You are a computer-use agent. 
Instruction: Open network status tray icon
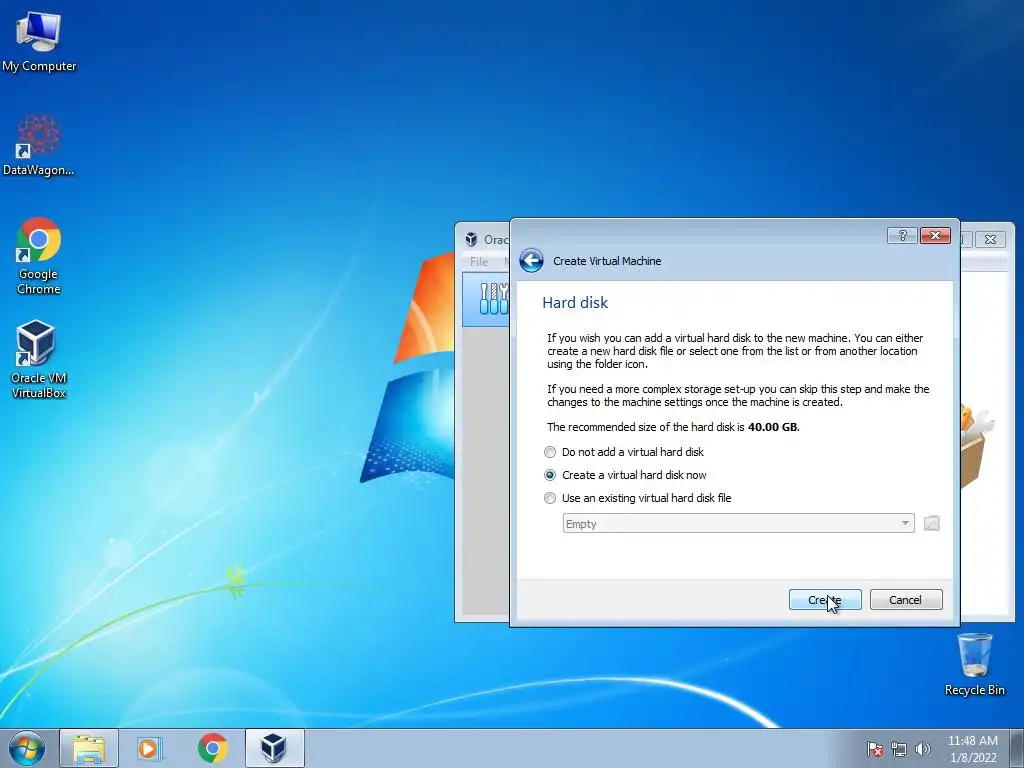(x=899, y=749)
